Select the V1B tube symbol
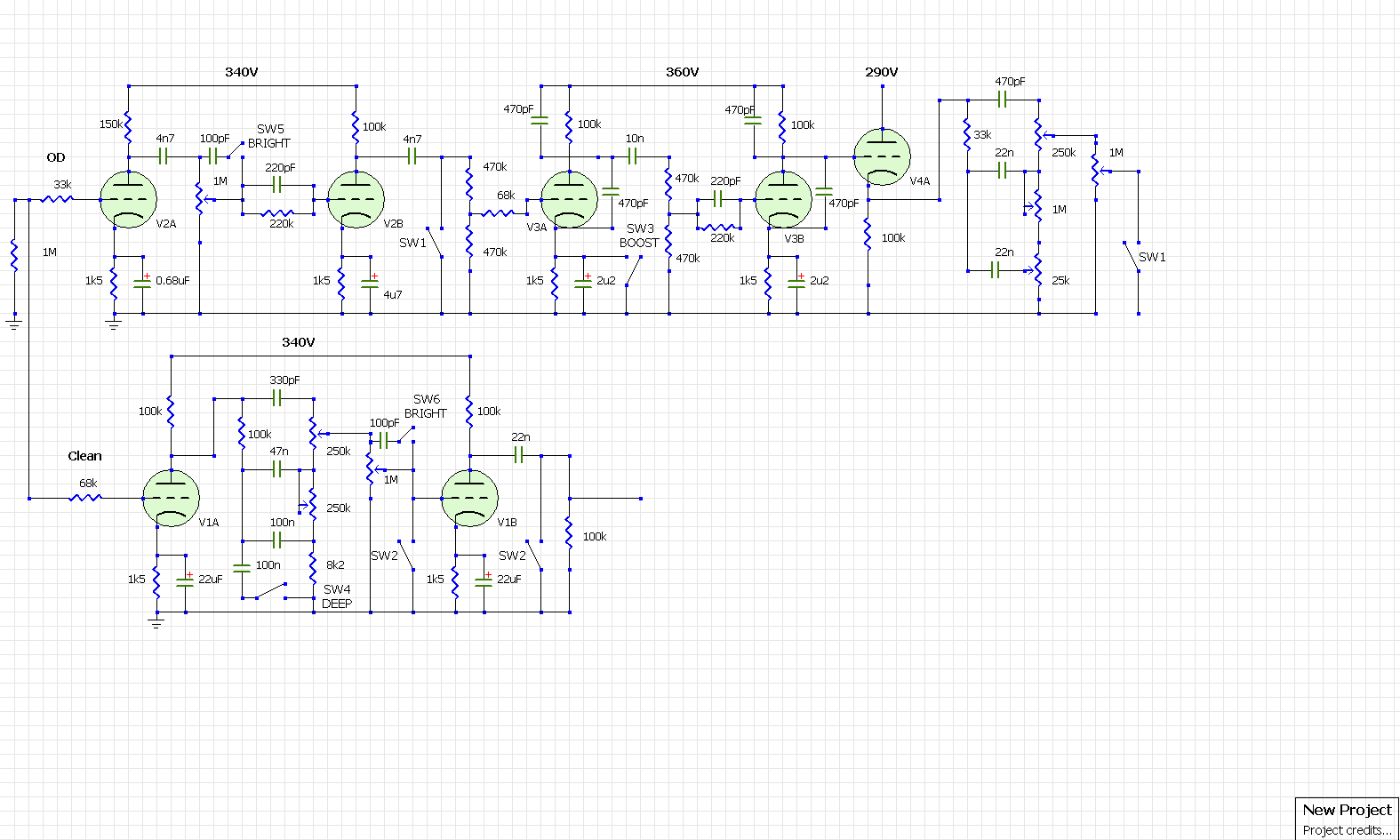Image resolution: width=1400 pixels, height=840 pixels. click(469, 499)
